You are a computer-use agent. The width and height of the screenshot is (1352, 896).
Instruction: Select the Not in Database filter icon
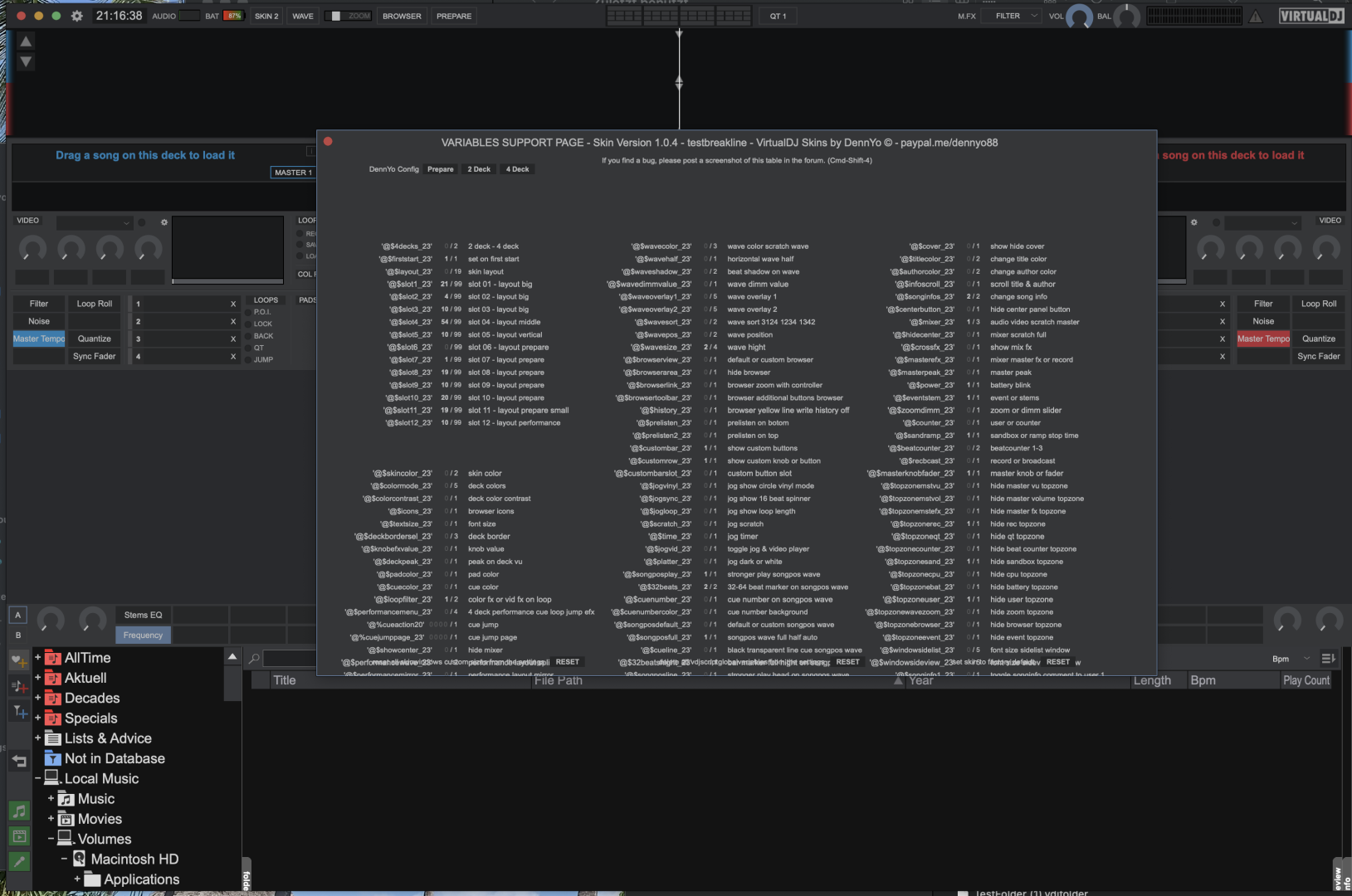tap(53, 758)
